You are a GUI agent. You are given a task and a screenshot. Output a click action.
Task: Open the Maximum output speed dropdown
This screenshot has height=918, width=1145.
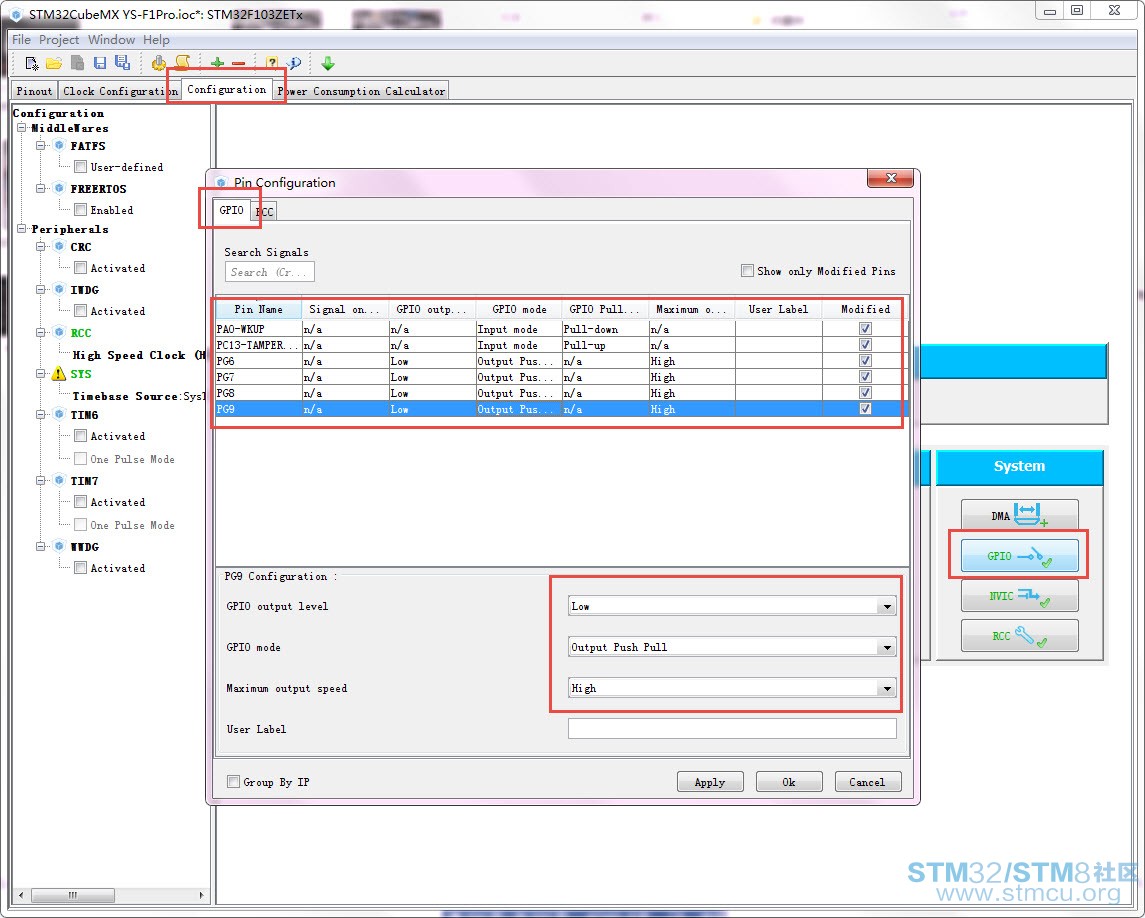[x=732, y=688]
